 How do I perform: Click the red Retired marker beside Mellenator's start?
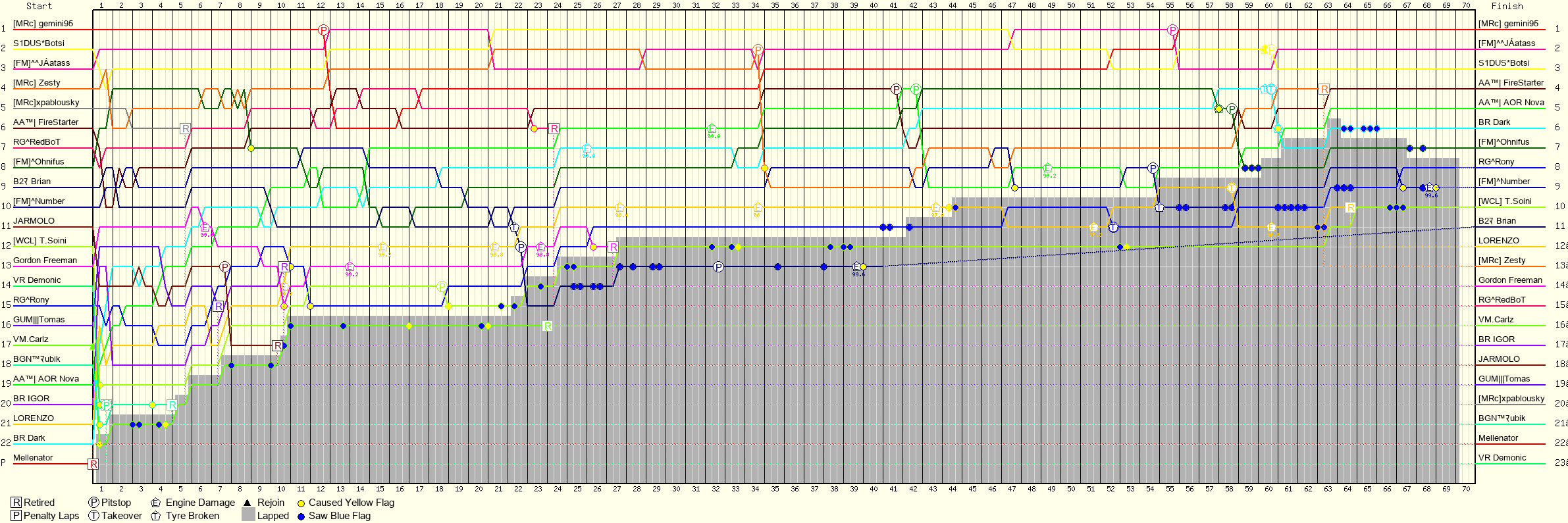93,464
